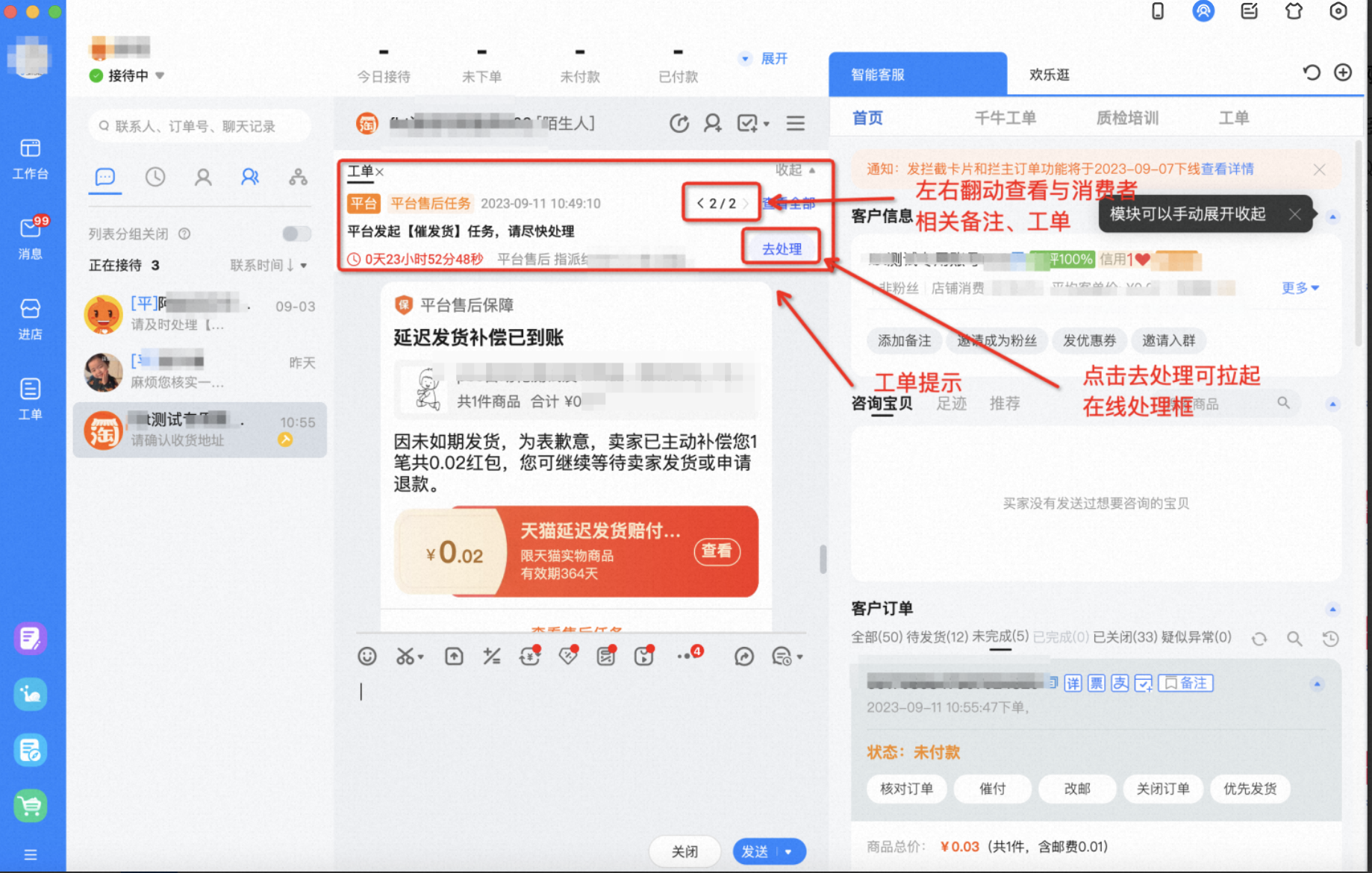Open the chat header three-line menu

[796, 123]
